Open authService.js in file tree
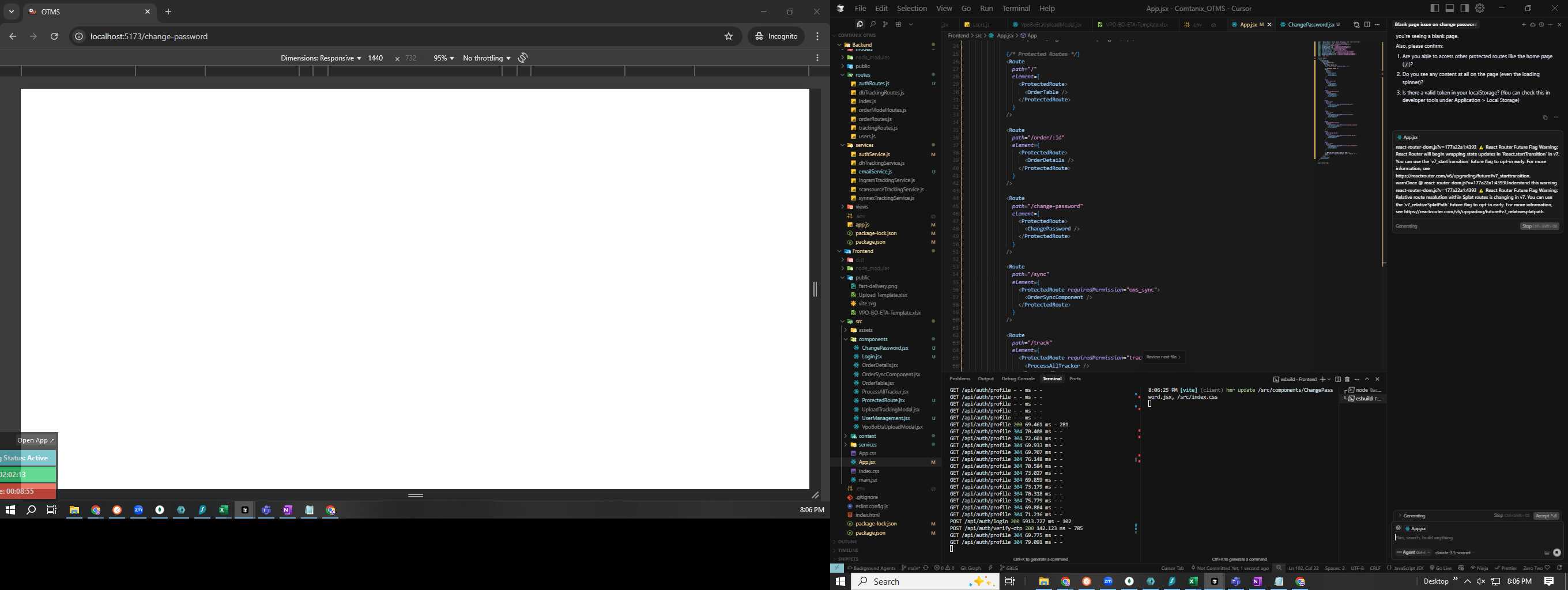Viewport: 1568px width, 590px height. click(874, 154)
